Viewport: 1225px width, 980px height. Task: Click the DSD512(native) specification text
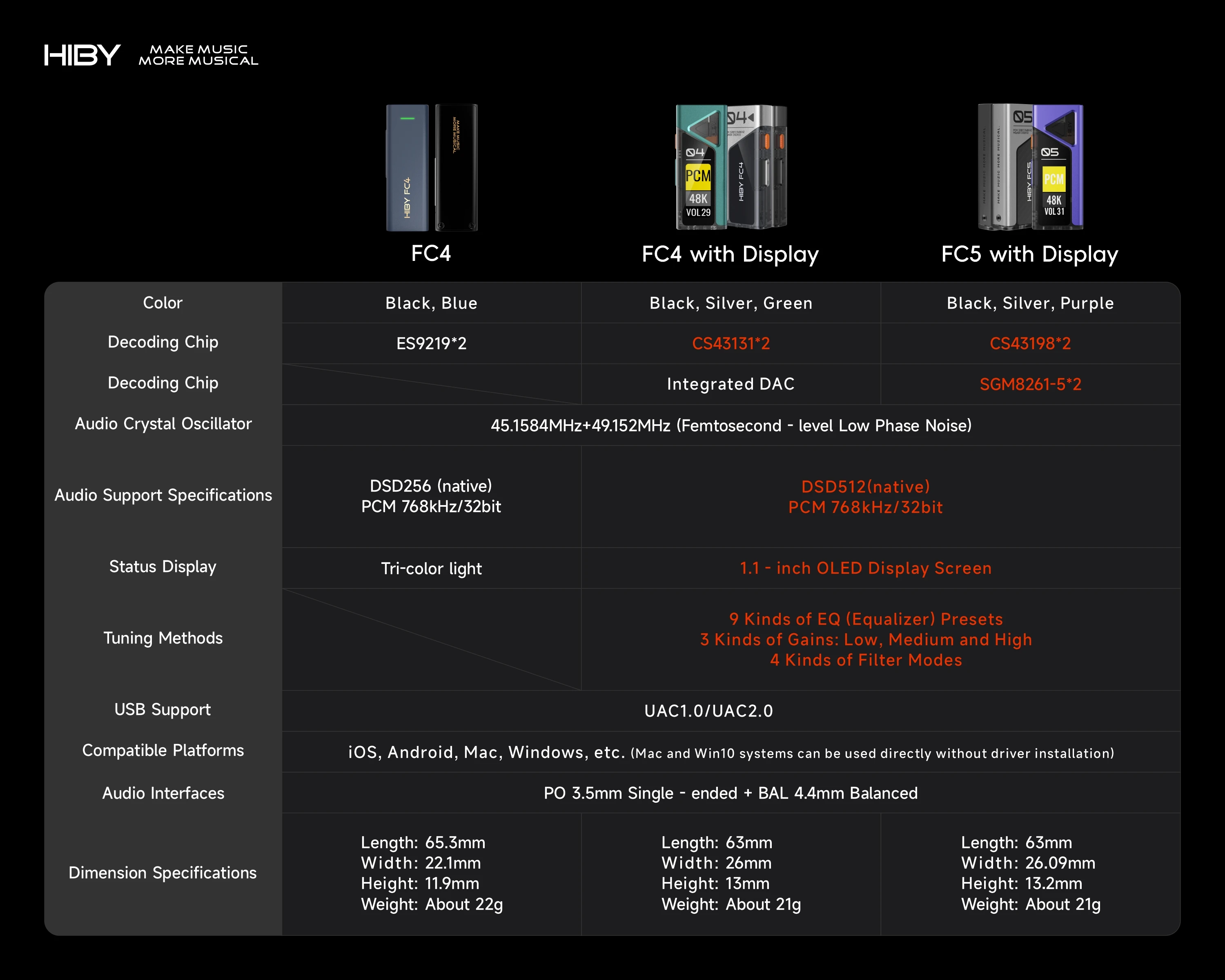(865, 486)
